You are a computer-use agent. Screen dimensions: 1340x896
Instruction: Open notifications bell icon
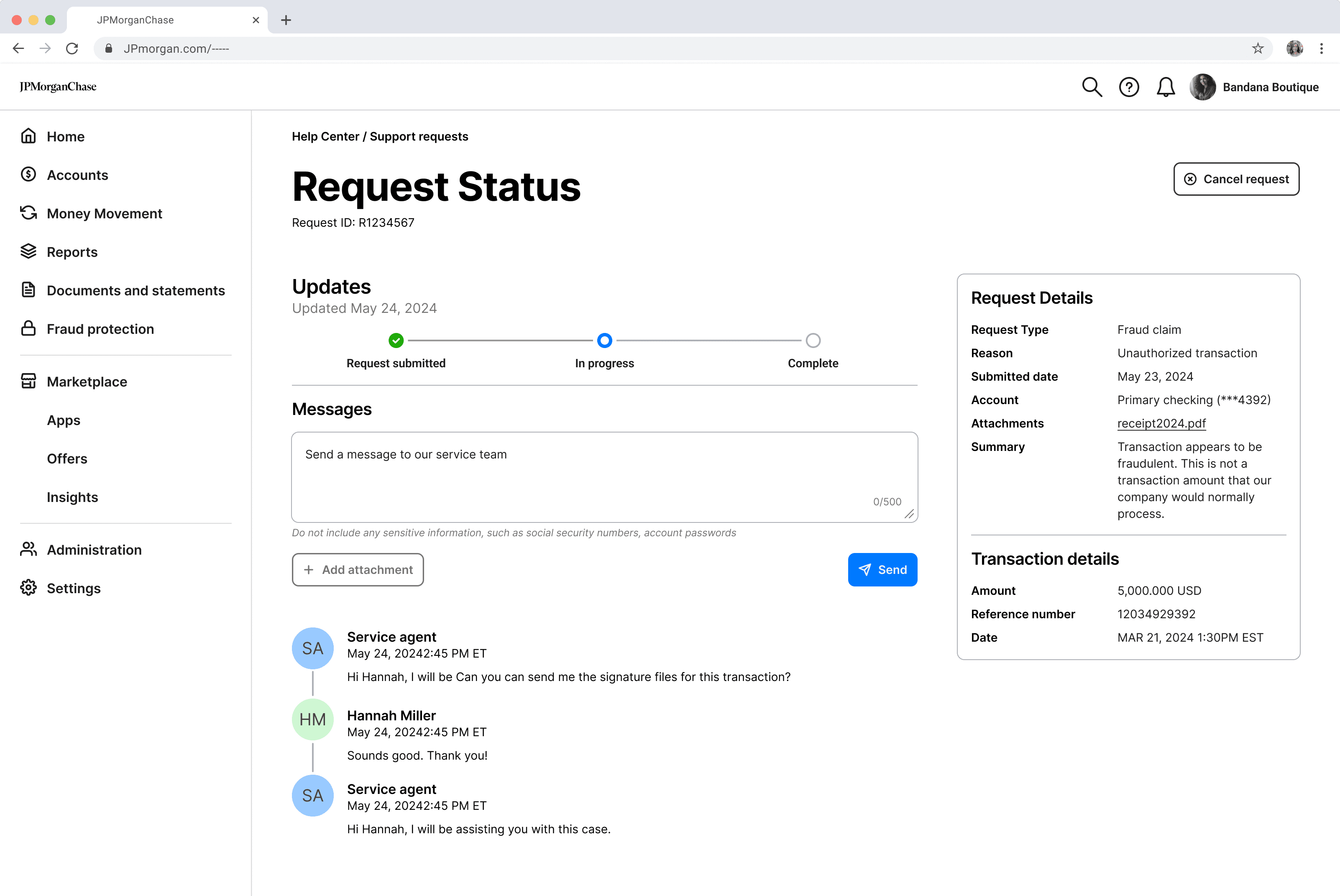coord(1165,87)
